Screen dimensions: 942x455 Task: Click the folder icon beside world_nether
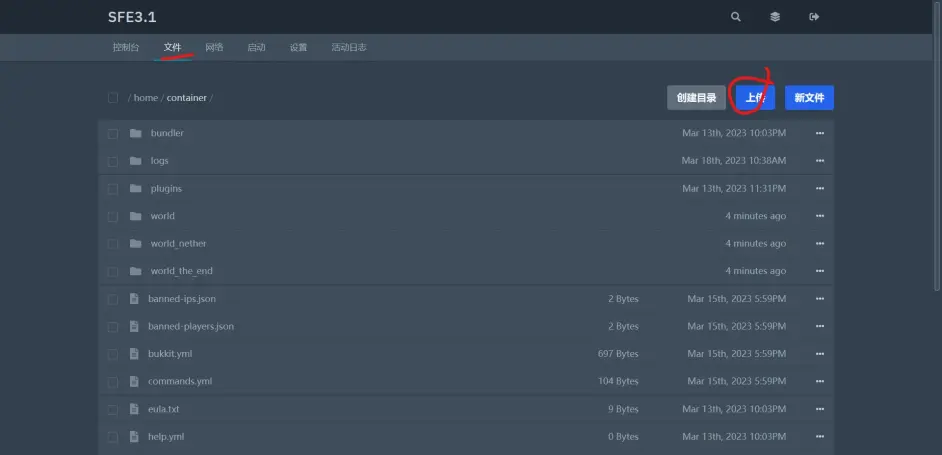click(135, 243)
